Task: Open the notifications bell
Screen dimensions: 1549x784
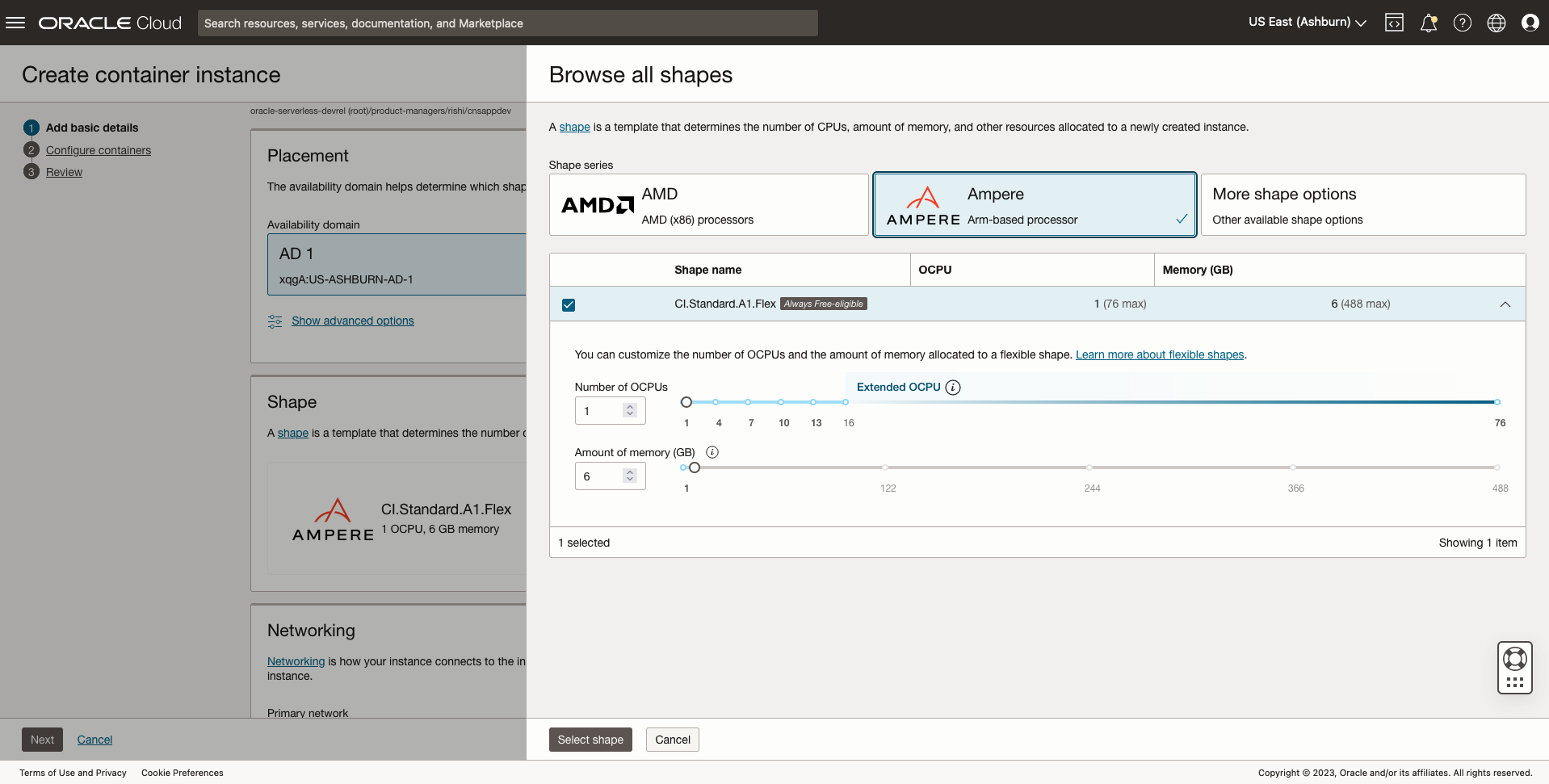Action: [x=1428, y=22]
